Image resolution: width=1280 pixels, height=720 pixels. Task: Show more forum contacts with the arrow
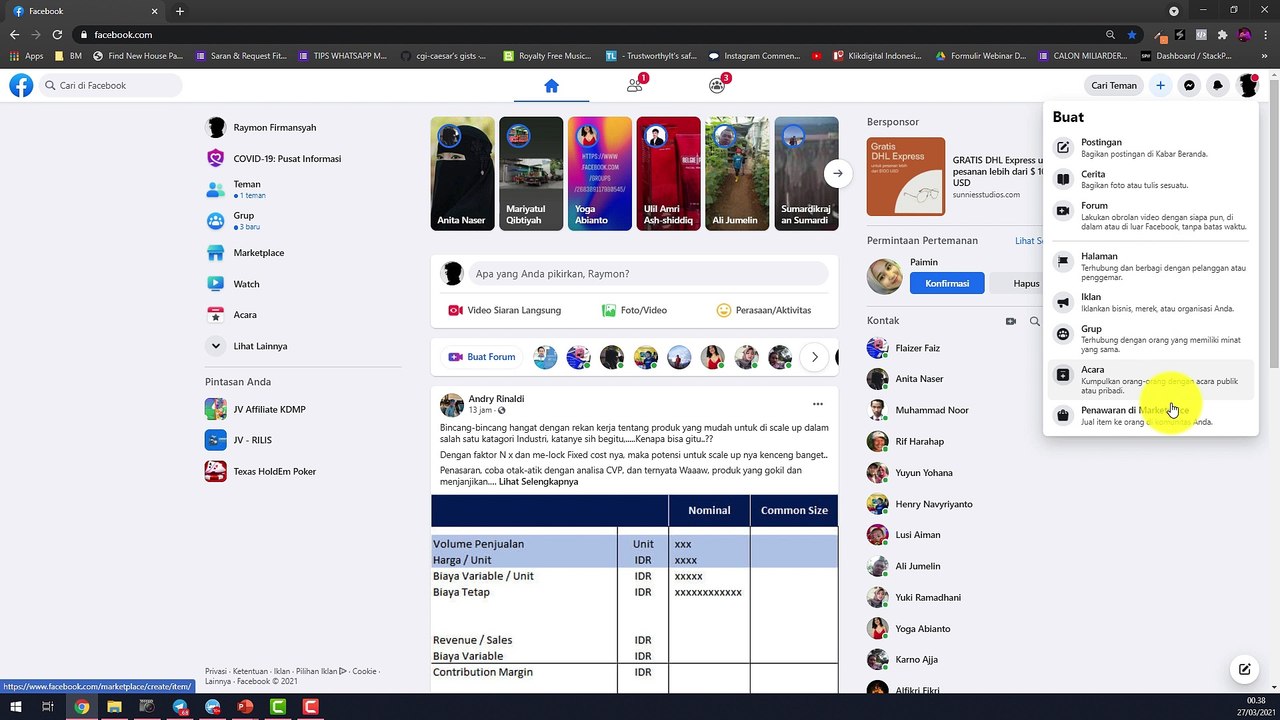pyautogui.click(x=815, y=357)
